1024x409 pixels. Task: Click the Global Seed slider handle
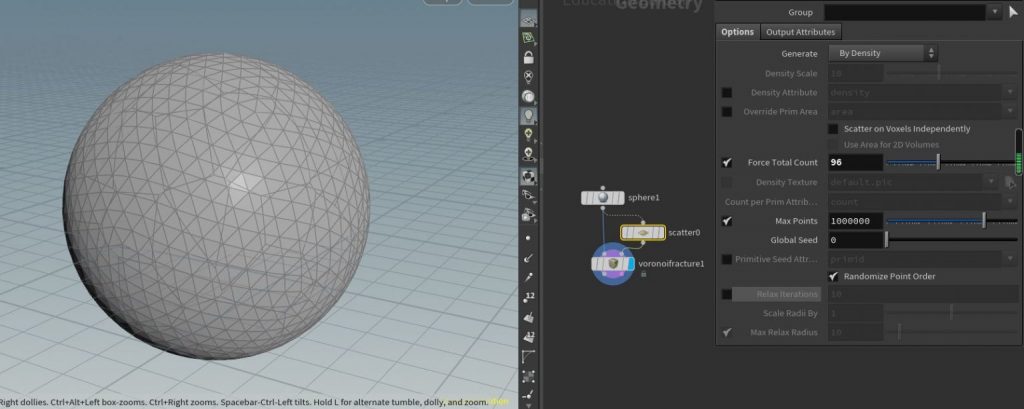886,240
